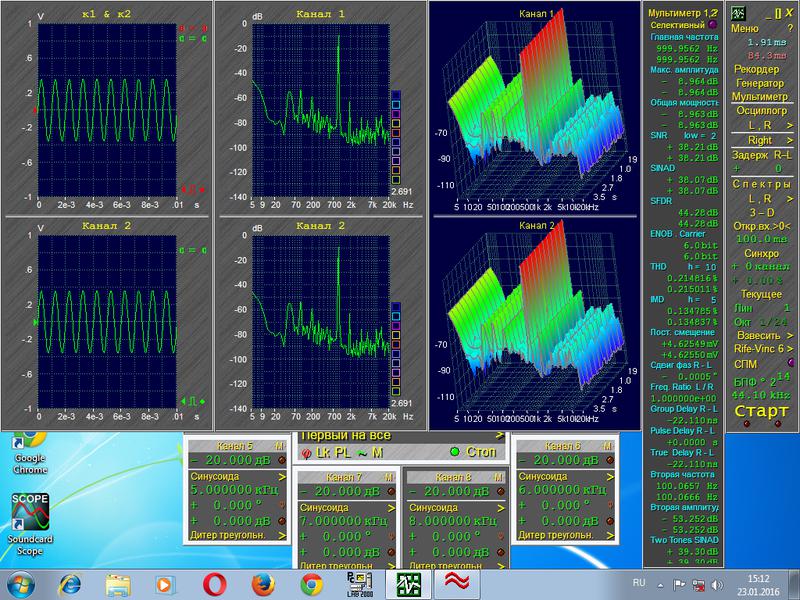This screenshot has width=800, height=600.
Task: Open the application logo icon above Меню
Action: 738,13
